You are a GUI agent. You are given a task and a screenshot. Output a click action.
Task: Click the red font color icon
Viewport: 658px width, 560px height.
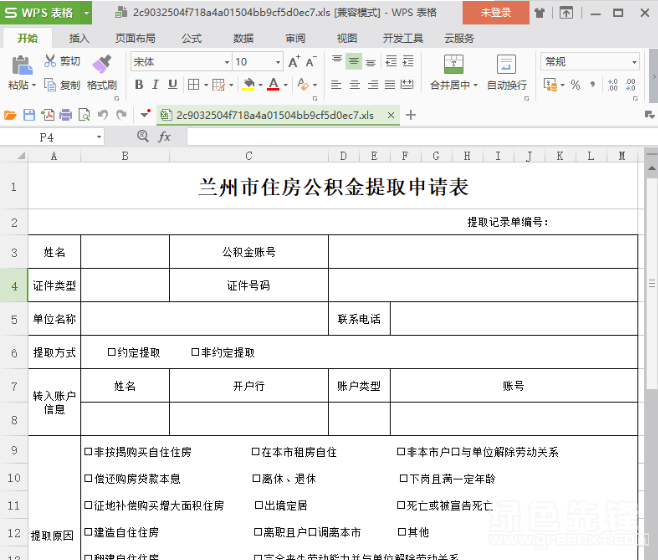(x=273, y=85)
